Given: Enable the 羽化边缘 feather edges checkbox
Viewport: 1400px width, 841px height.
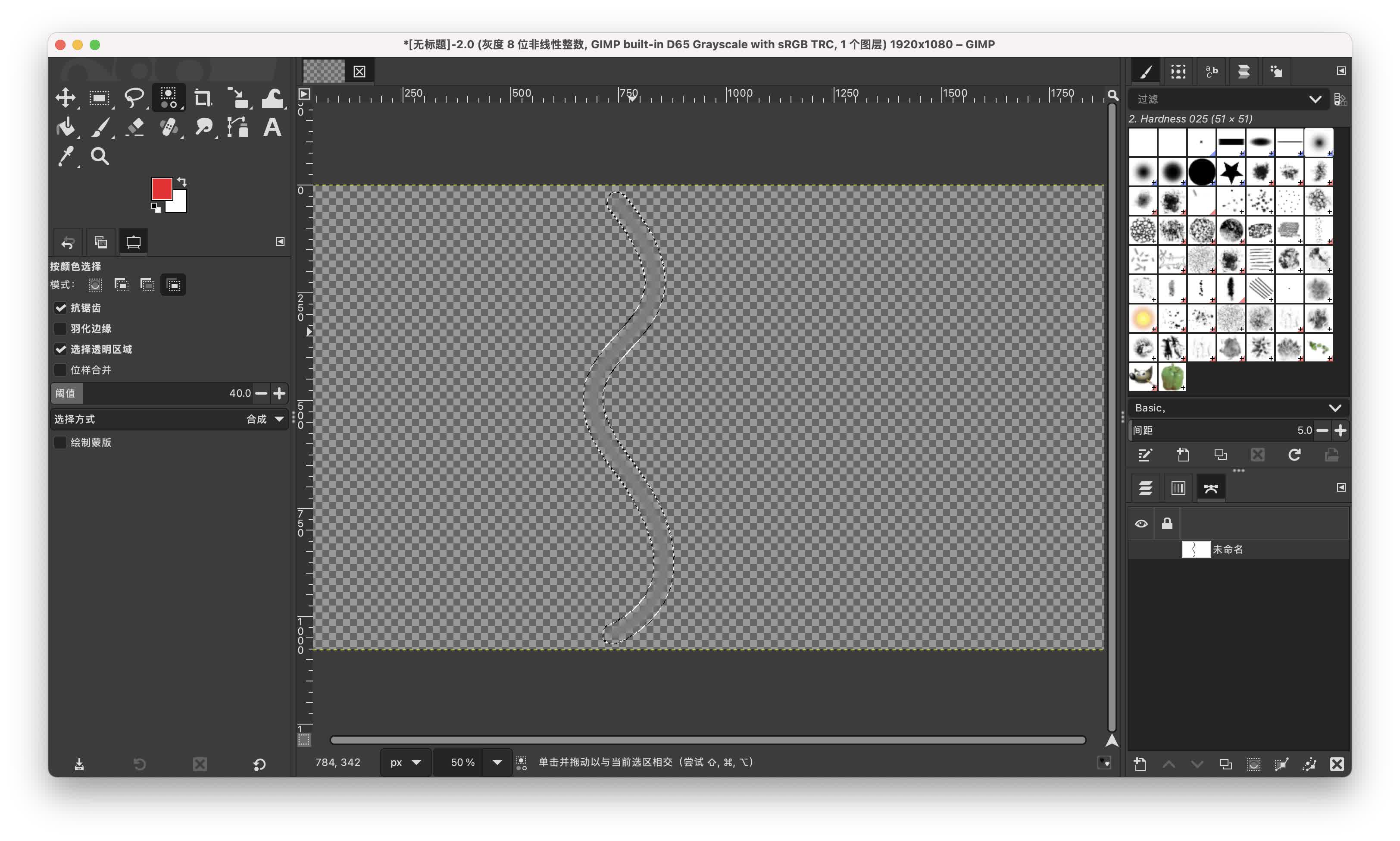Looking at the screenshot, I should point(61,329).
